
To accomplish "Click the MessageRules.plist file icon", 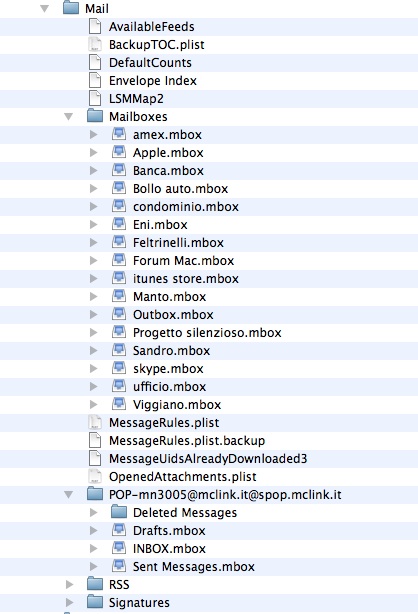I will tap(95, 422).
